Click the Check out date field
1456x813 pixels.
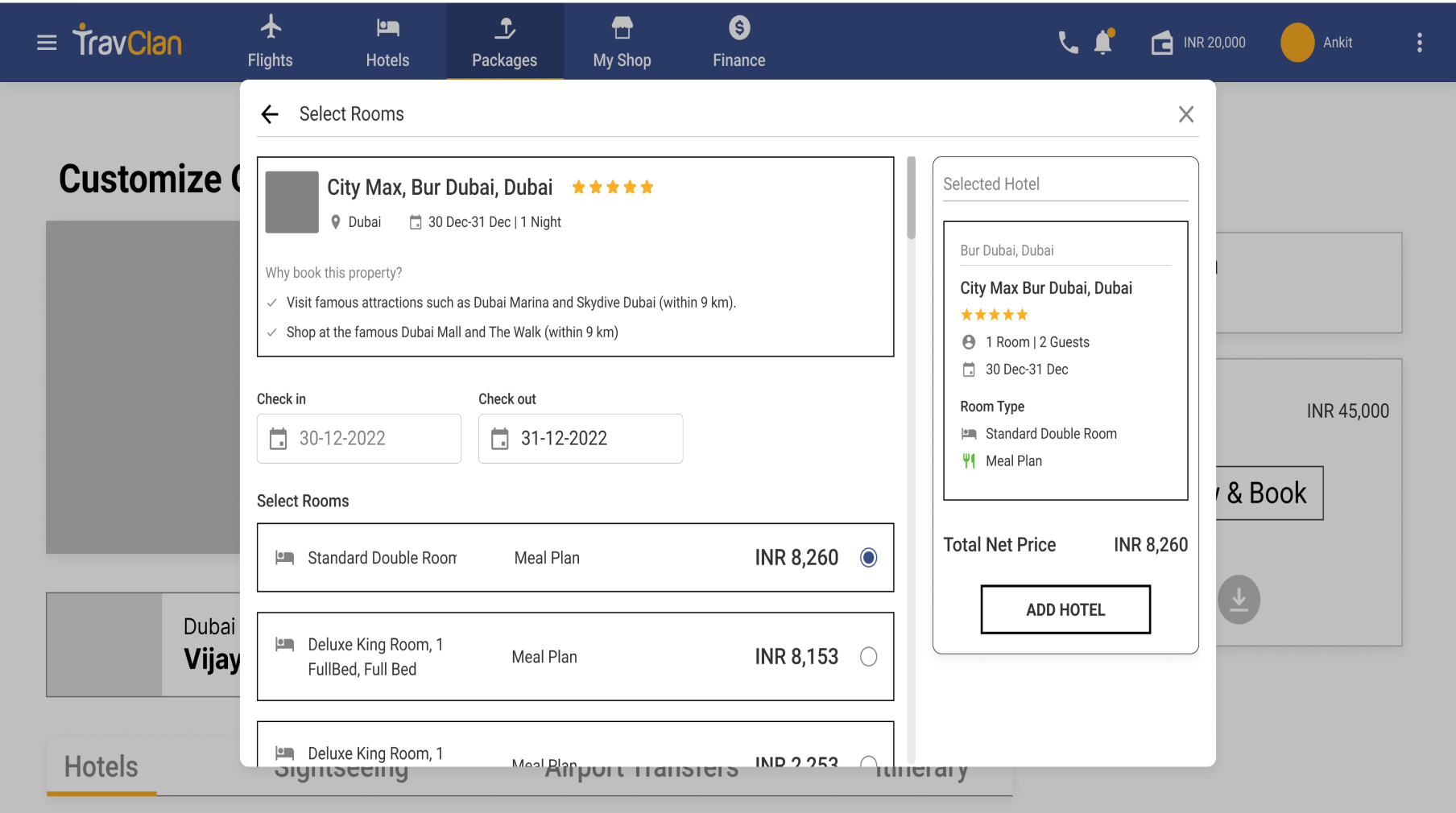pos(581,439)
